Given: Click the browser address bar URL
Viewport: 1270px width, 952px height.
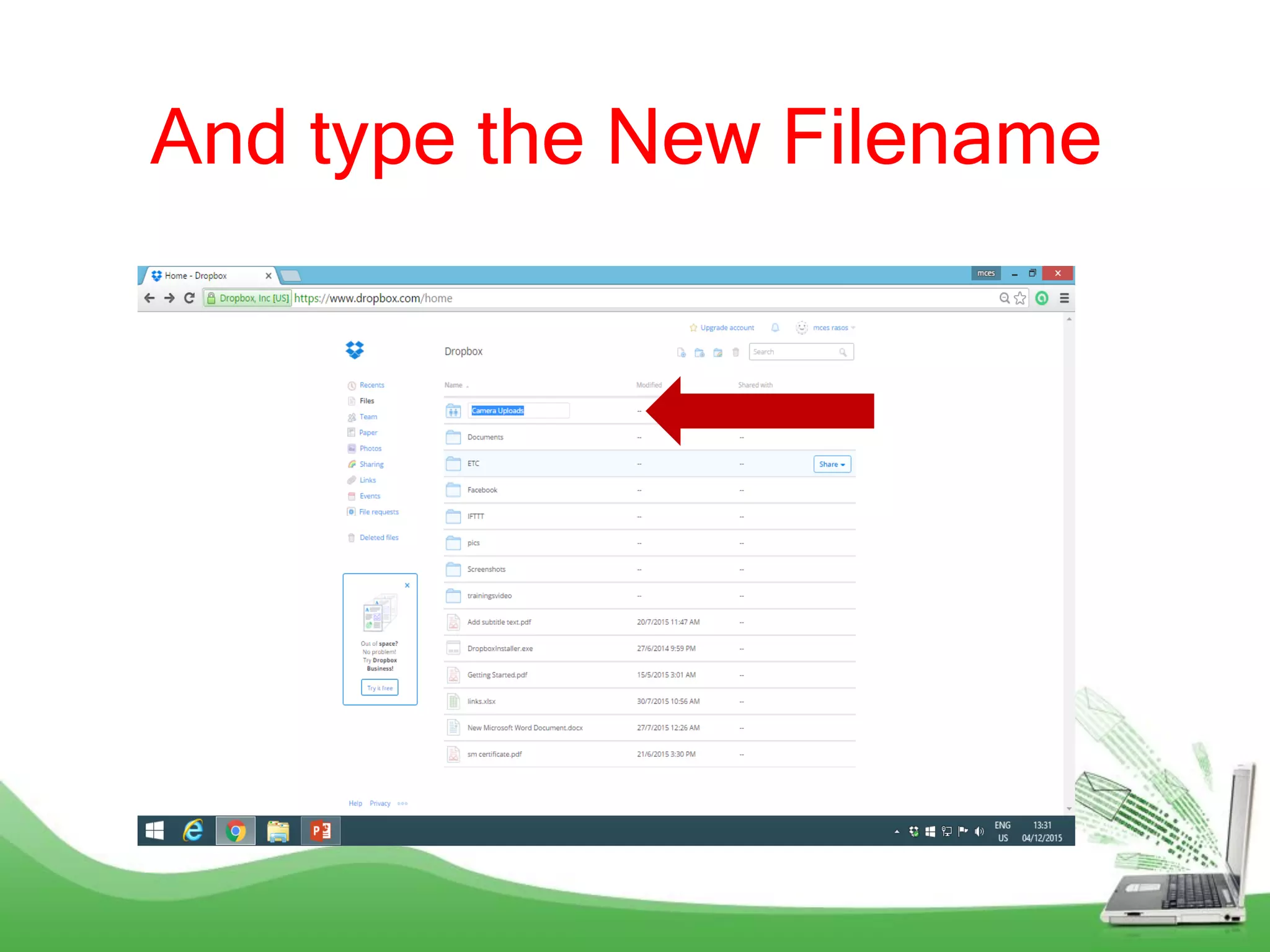Looking at the screenshot, I should (x=373, y=298).
